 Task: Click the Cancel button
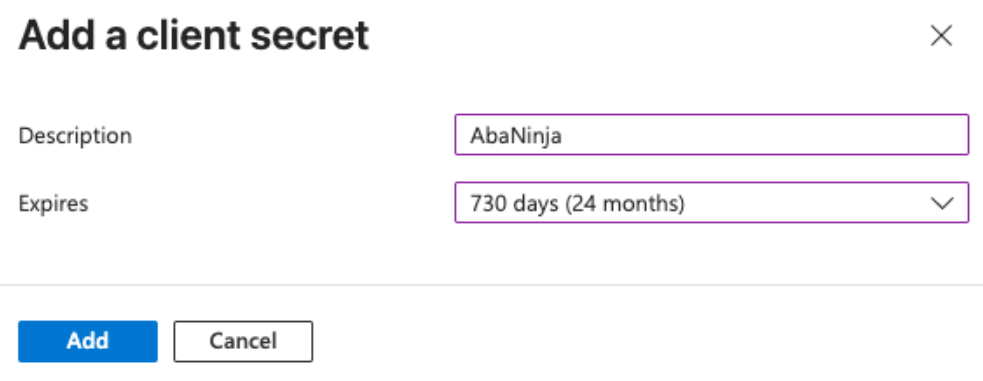(243, 341)
